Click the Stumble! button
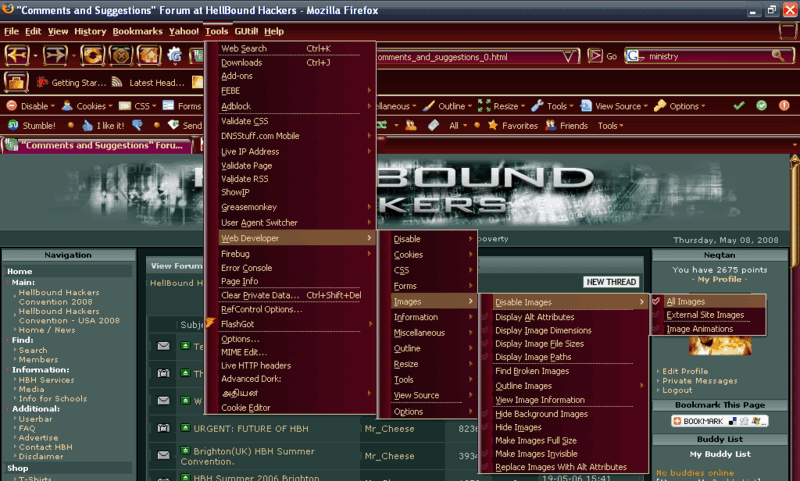 (32, 125)
